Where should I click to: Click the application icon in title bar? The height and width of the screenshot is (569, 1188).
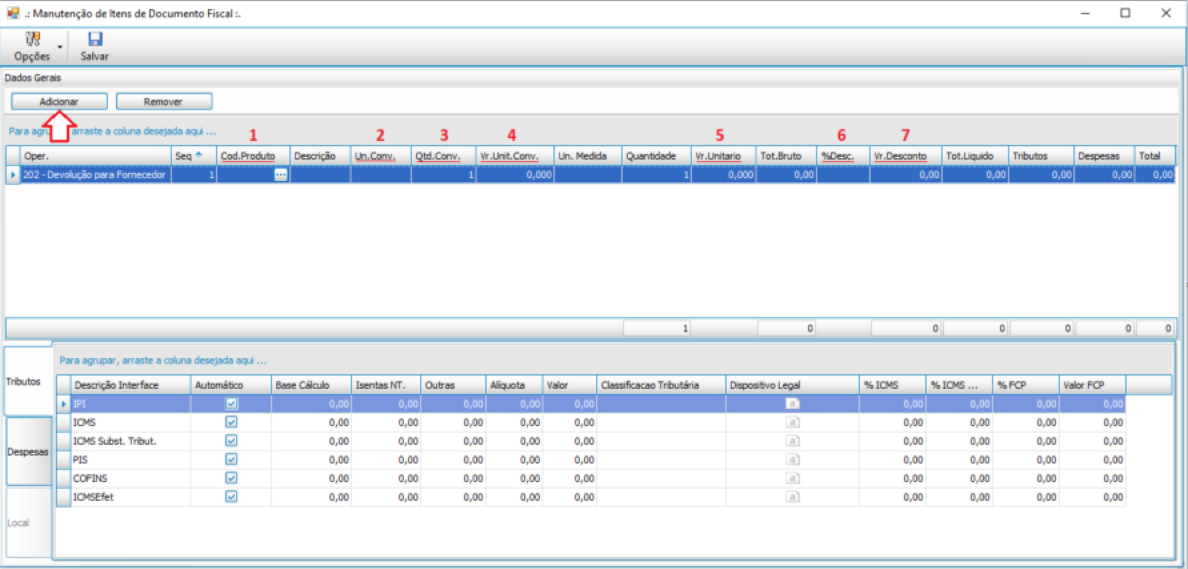[13, 13]
